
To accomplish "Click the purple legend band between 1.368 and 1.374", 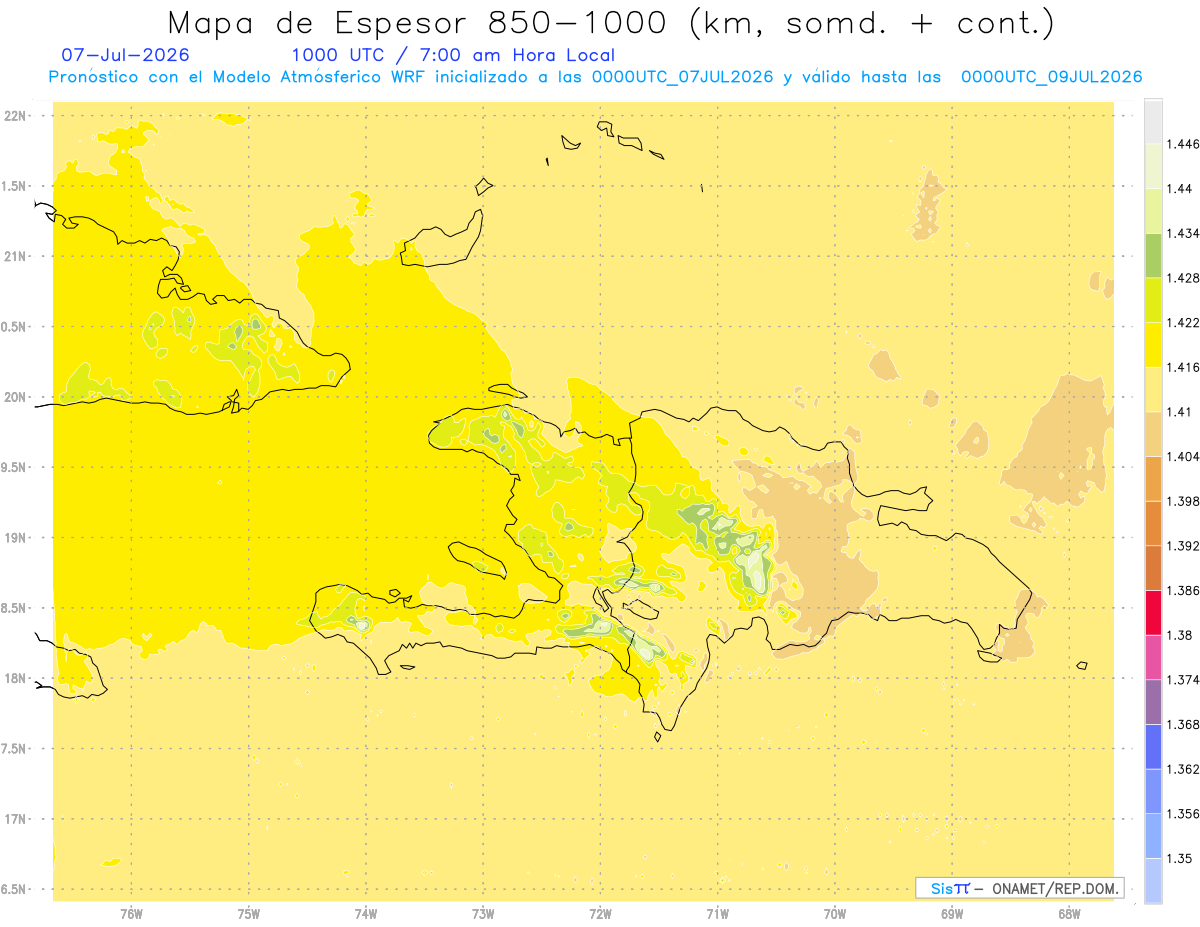I will [x=1153, y=702].
